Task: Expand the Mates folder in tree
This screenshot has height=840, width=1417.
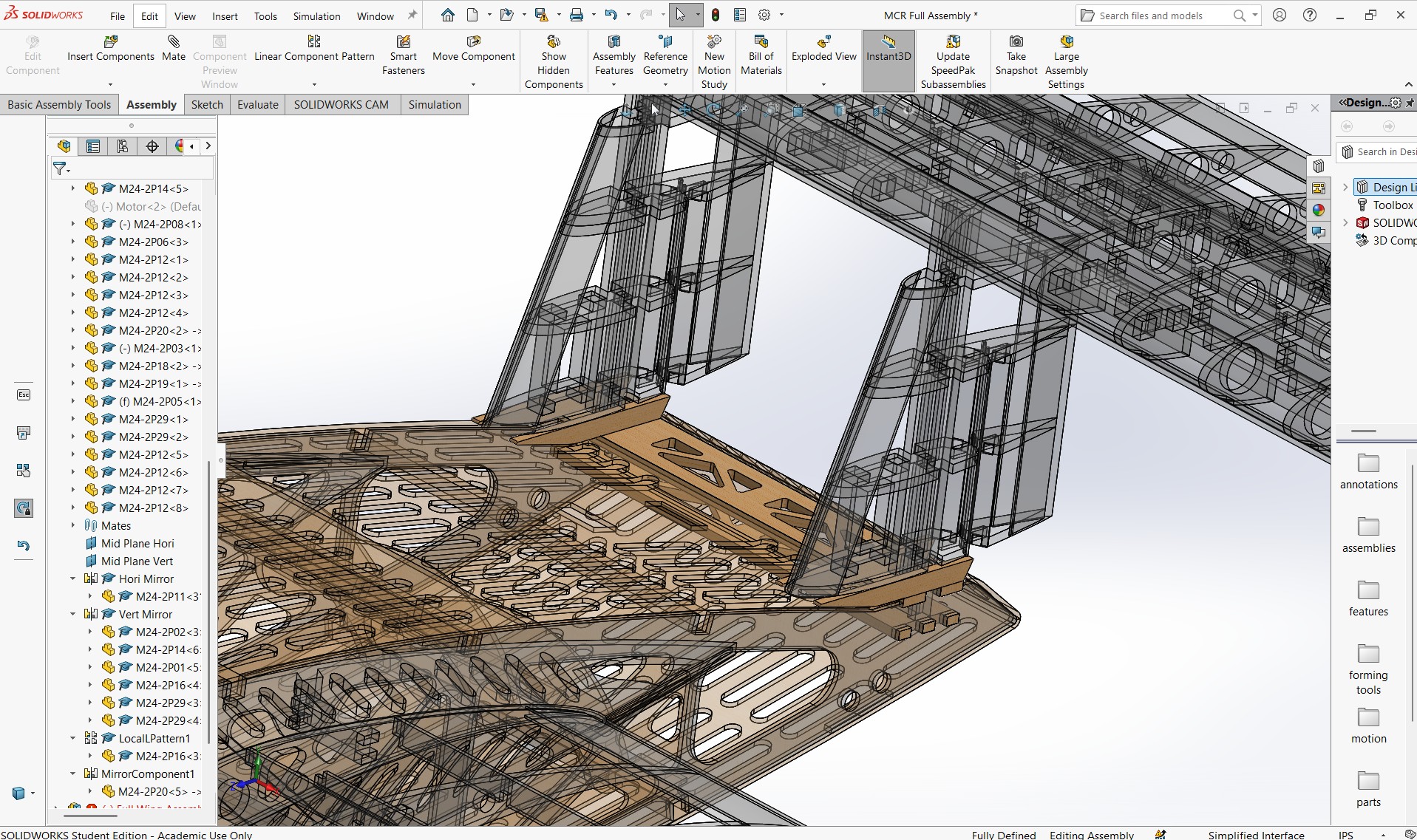Action: (72, 525)
